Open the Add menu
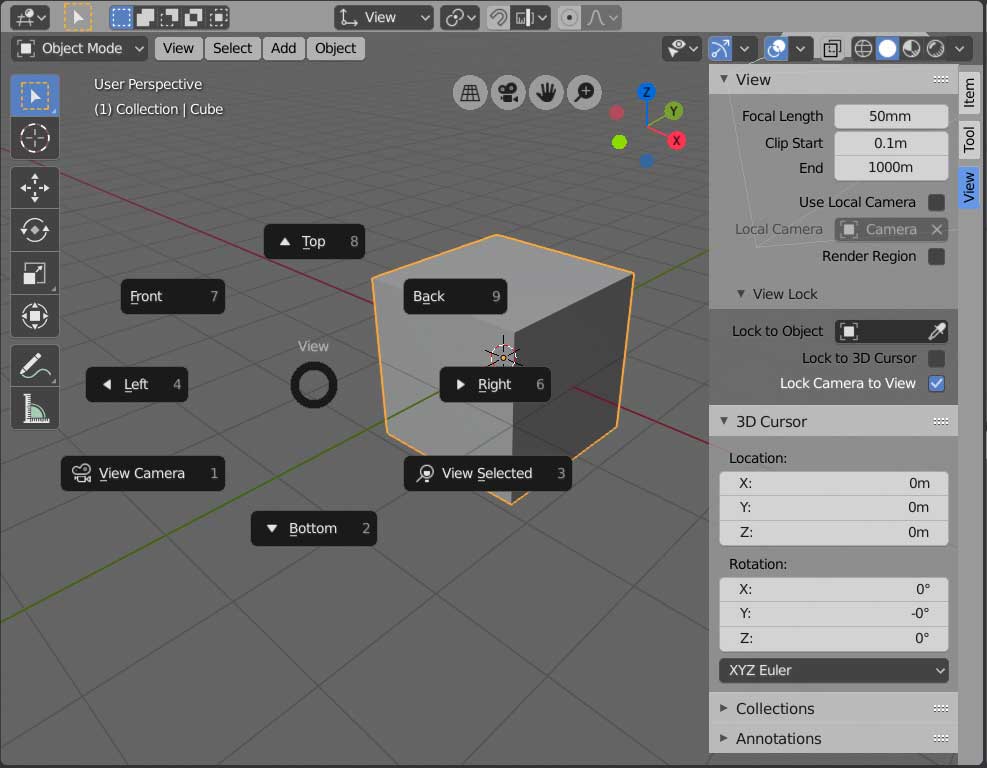 283,48
